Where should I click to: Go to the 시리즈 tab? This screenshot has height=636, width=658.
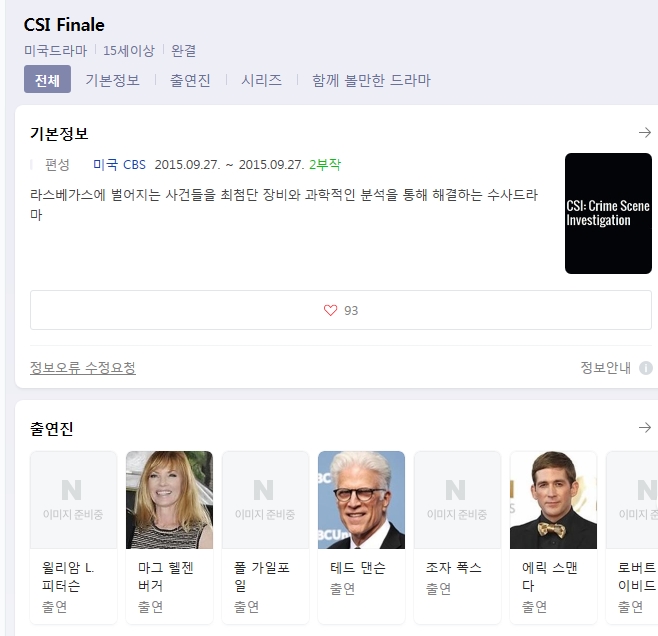261,80
